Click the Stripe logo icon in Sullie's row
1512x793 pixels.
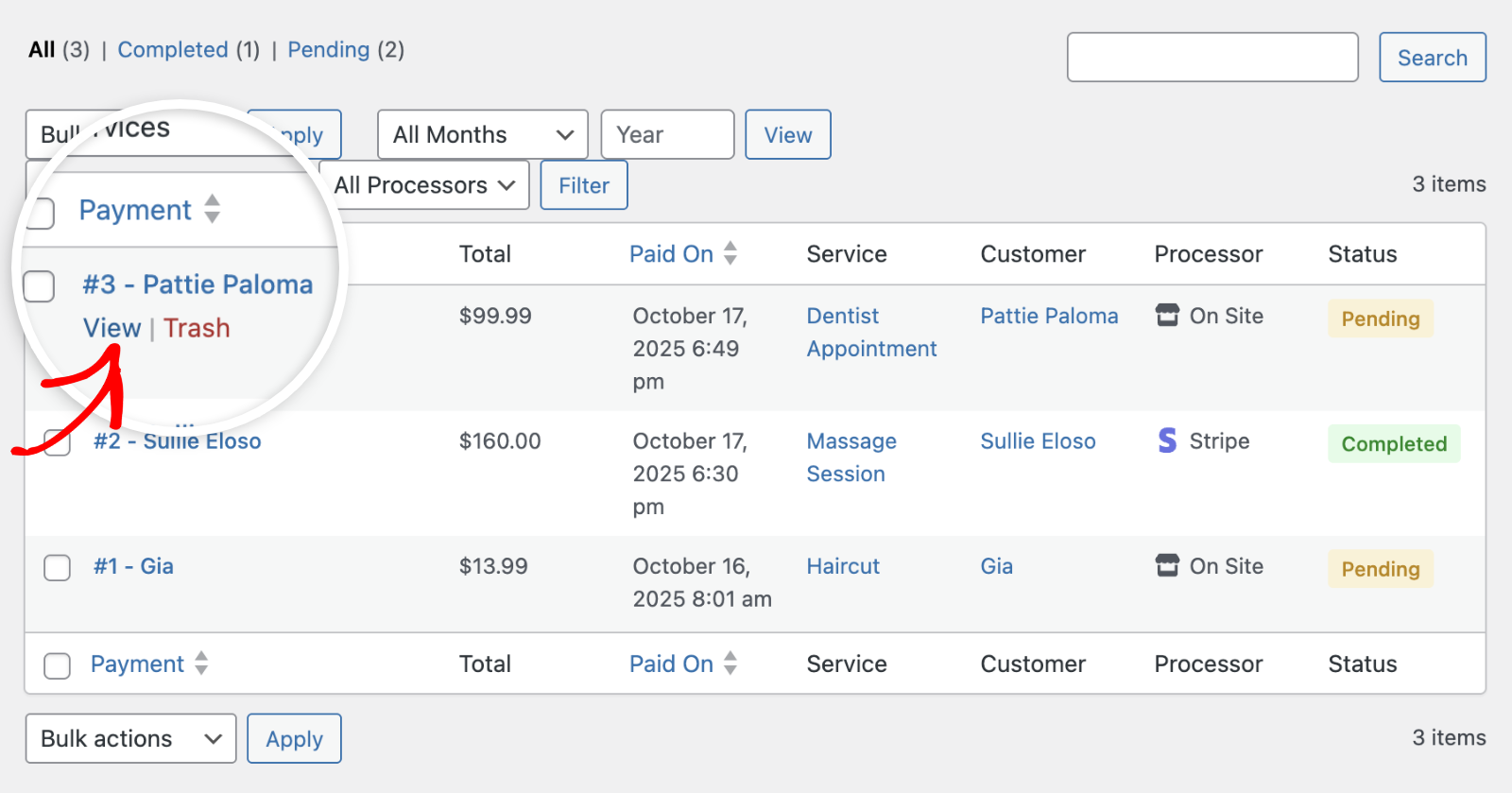(1167, 440)
